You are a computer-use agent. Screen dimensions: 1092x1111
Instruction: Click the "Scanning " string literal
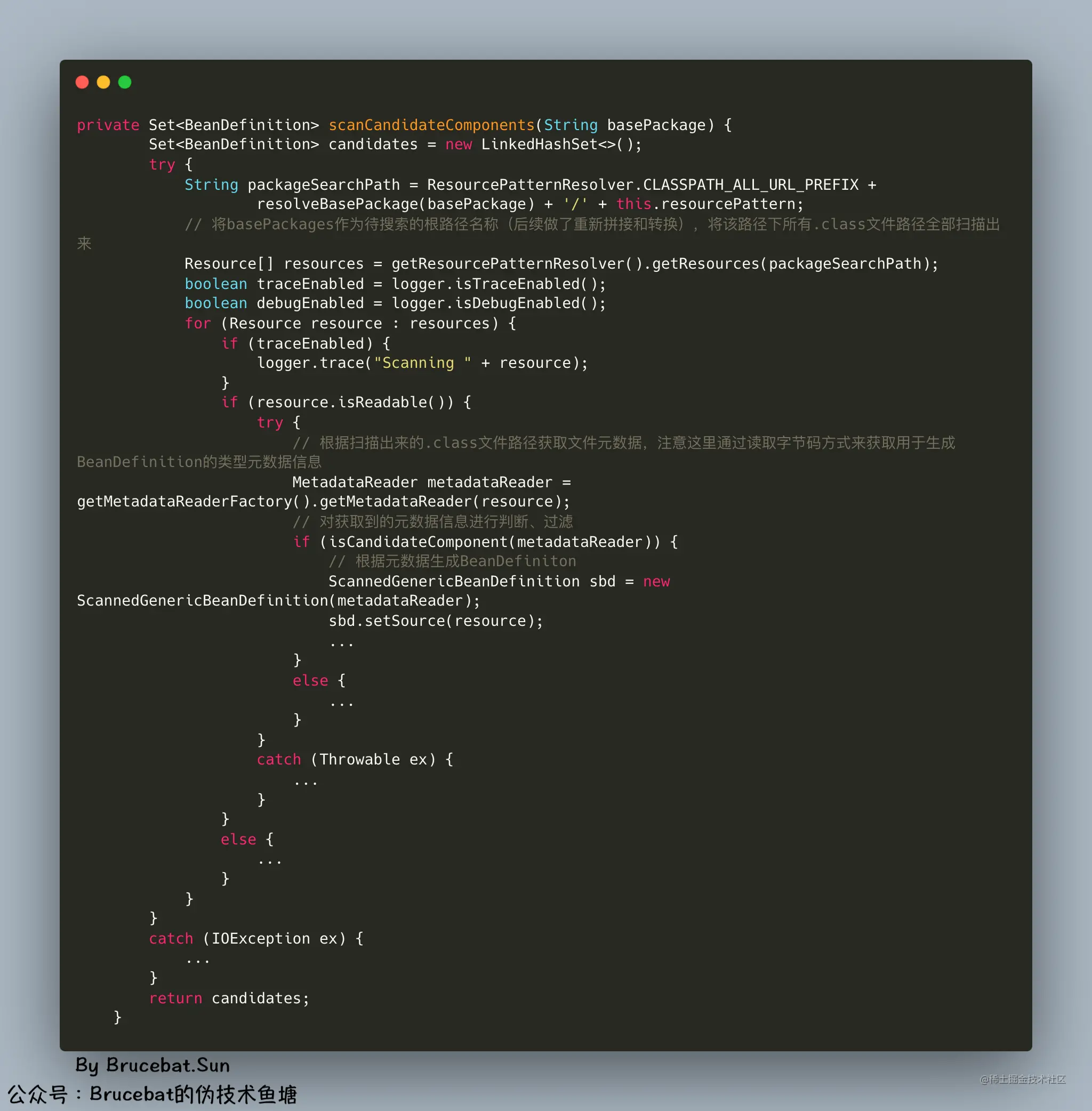[x=422, y=363]
